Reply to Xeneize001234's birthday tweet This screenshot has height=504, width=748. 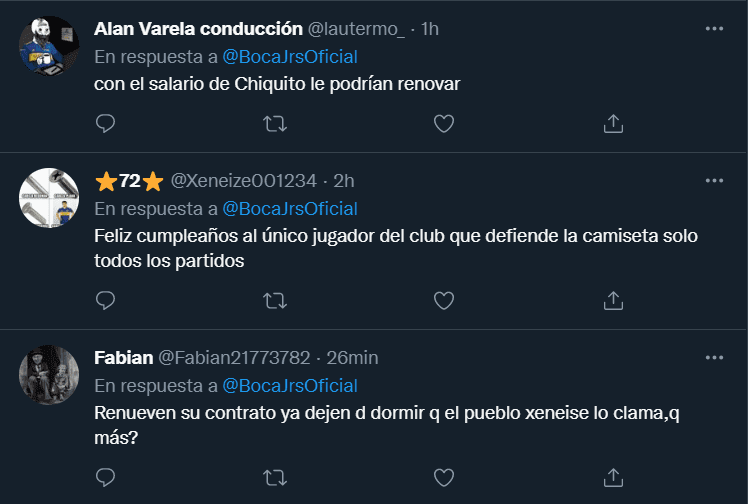(x=106, y=300)
